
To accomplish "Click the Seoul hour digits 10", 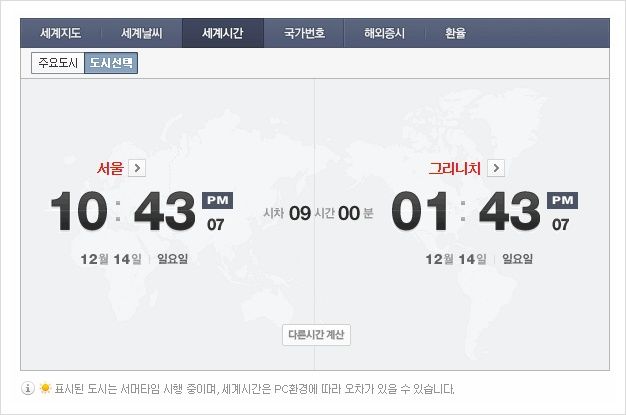I will pyautogui.click(x=79, y=211).
